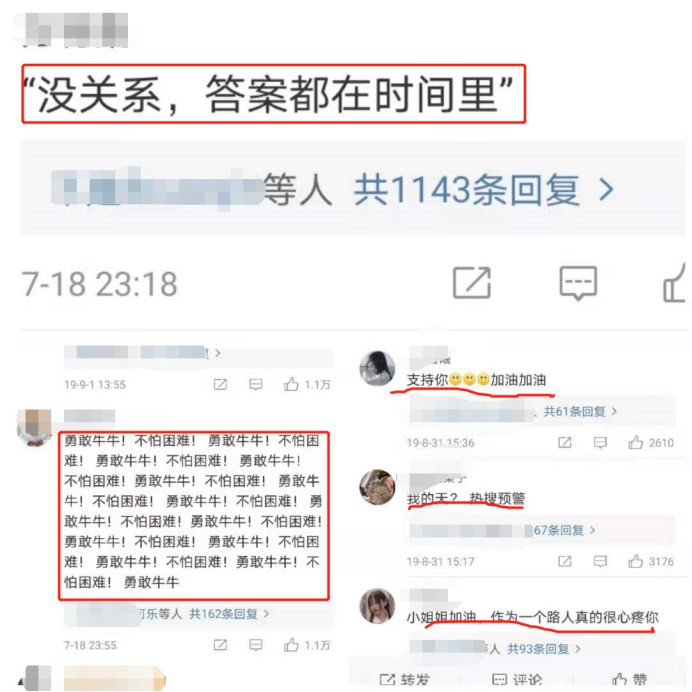Screen dimensions: 692x692
Task: Open comment icon beside 7-18 23:18 post
Action: pos(578,283)
